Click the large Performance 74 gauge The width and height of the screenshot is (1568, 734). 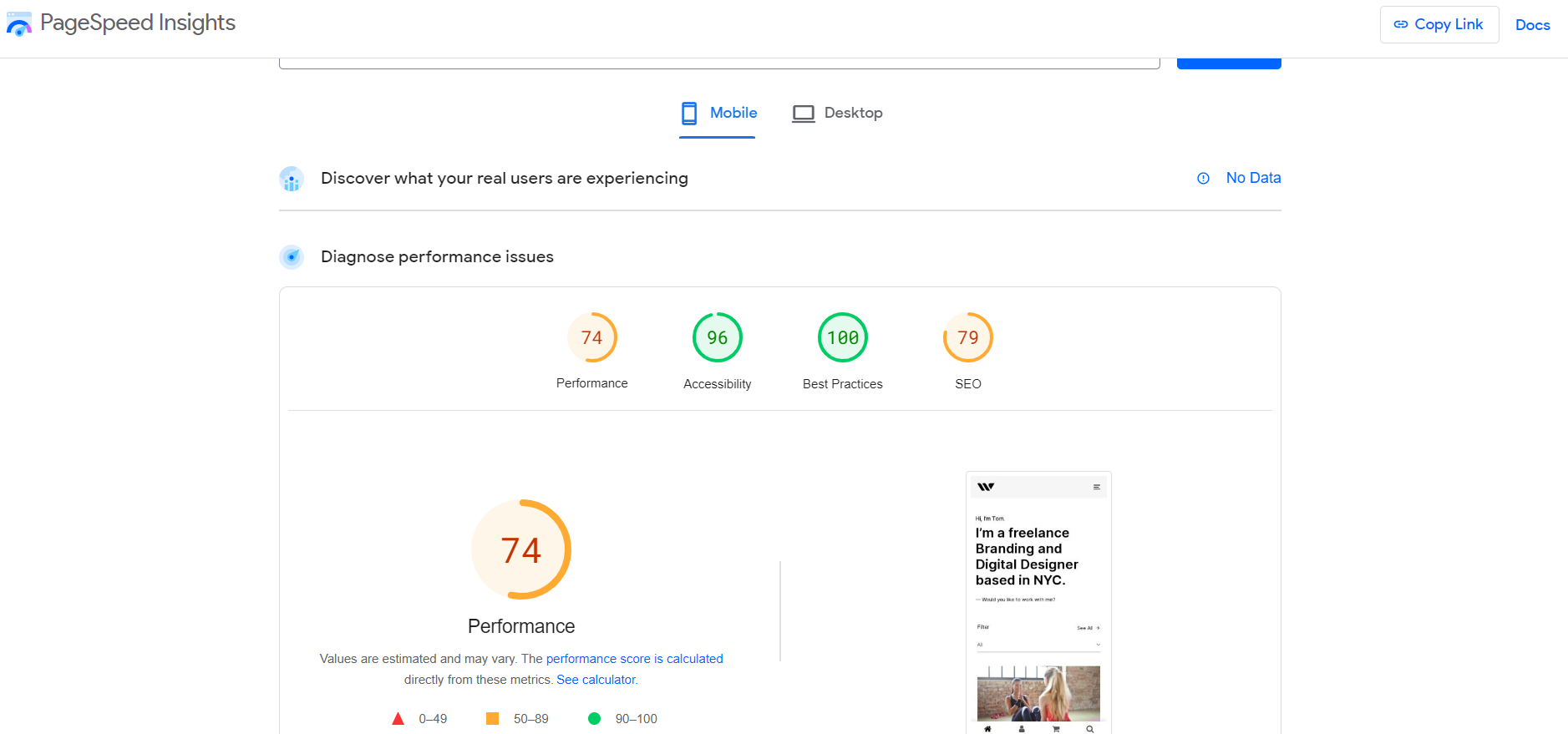(x=521, y=549)
